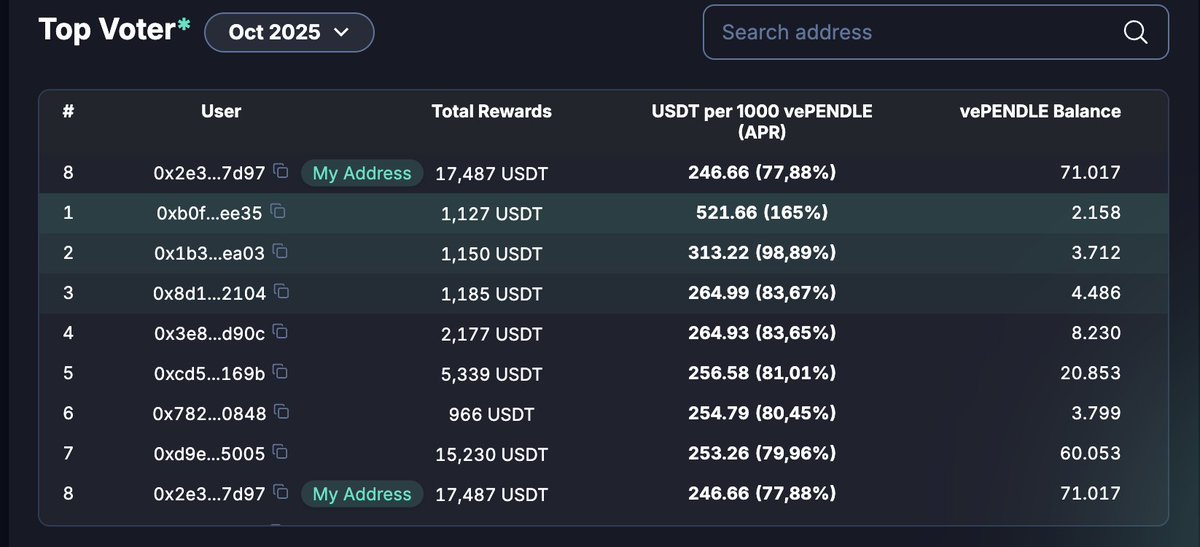Copy address 0x8d1...2104 with its copy icon
The width and height of the screenshot is (1200, 547).
282,292
